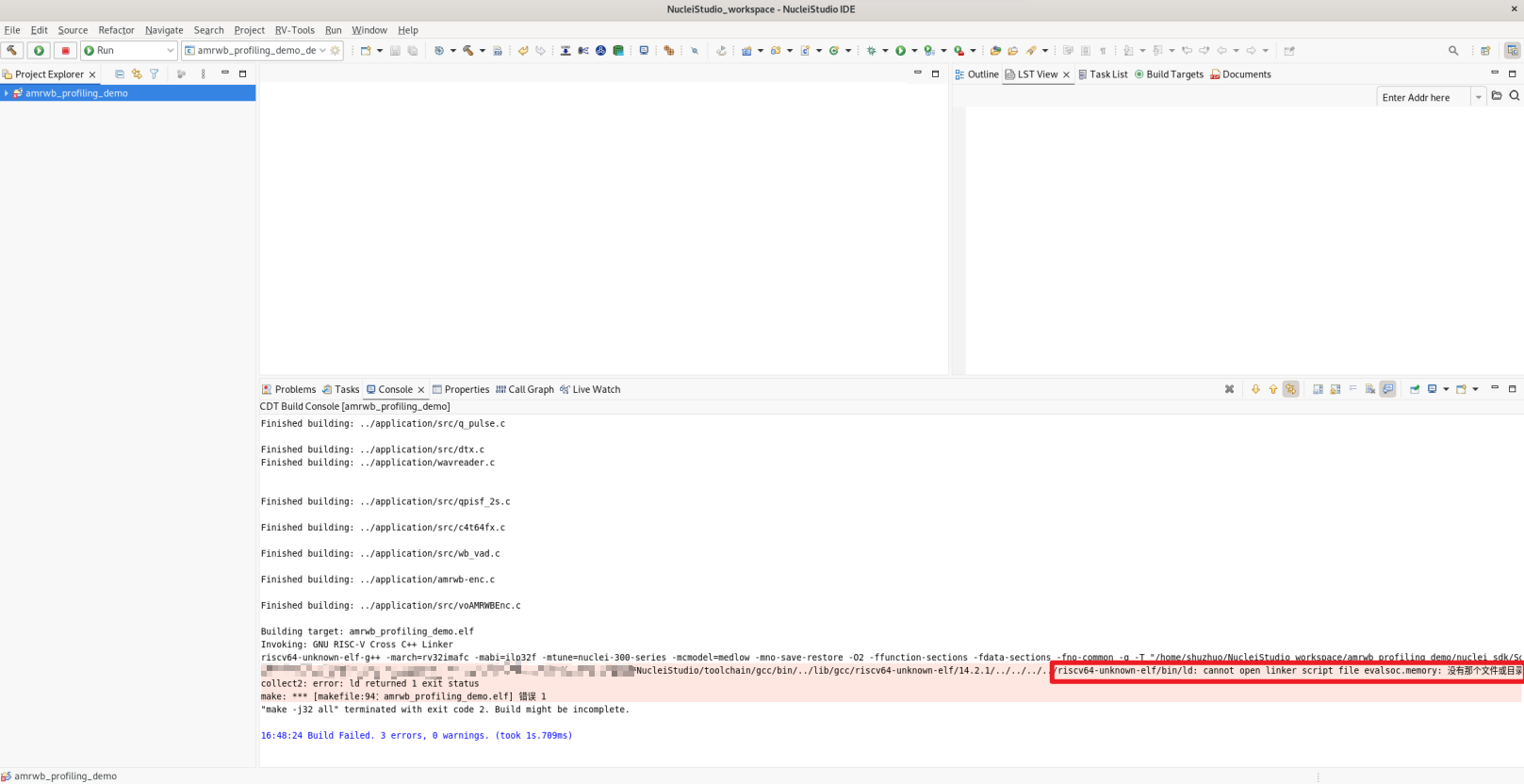Open the Run launch mode dropdown

[x=170, y=51]
